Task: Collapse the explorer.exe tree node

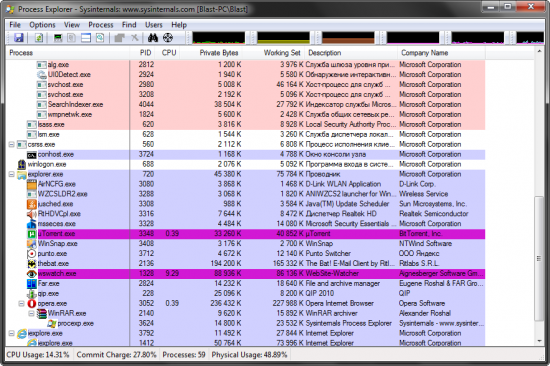Action: (x=12, y=174)
